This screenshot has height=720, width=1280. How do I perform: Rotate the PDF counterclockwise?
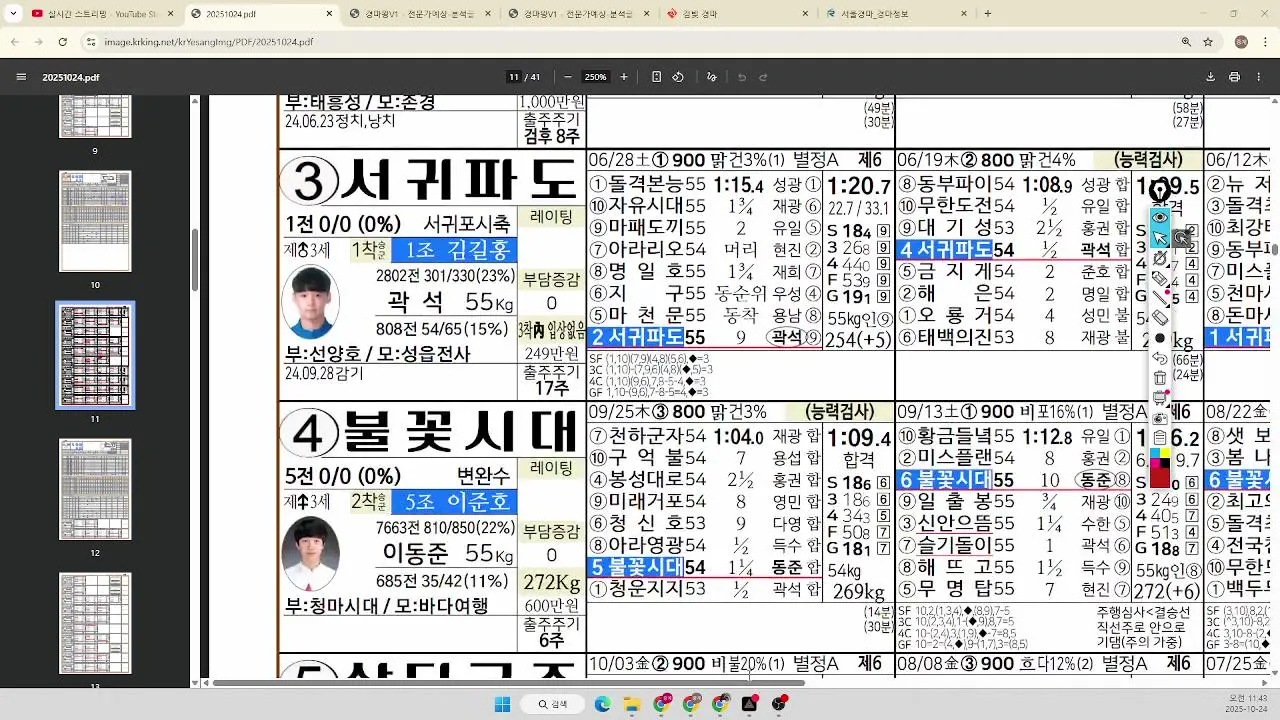pyautogui.click(x=678, y=77)
